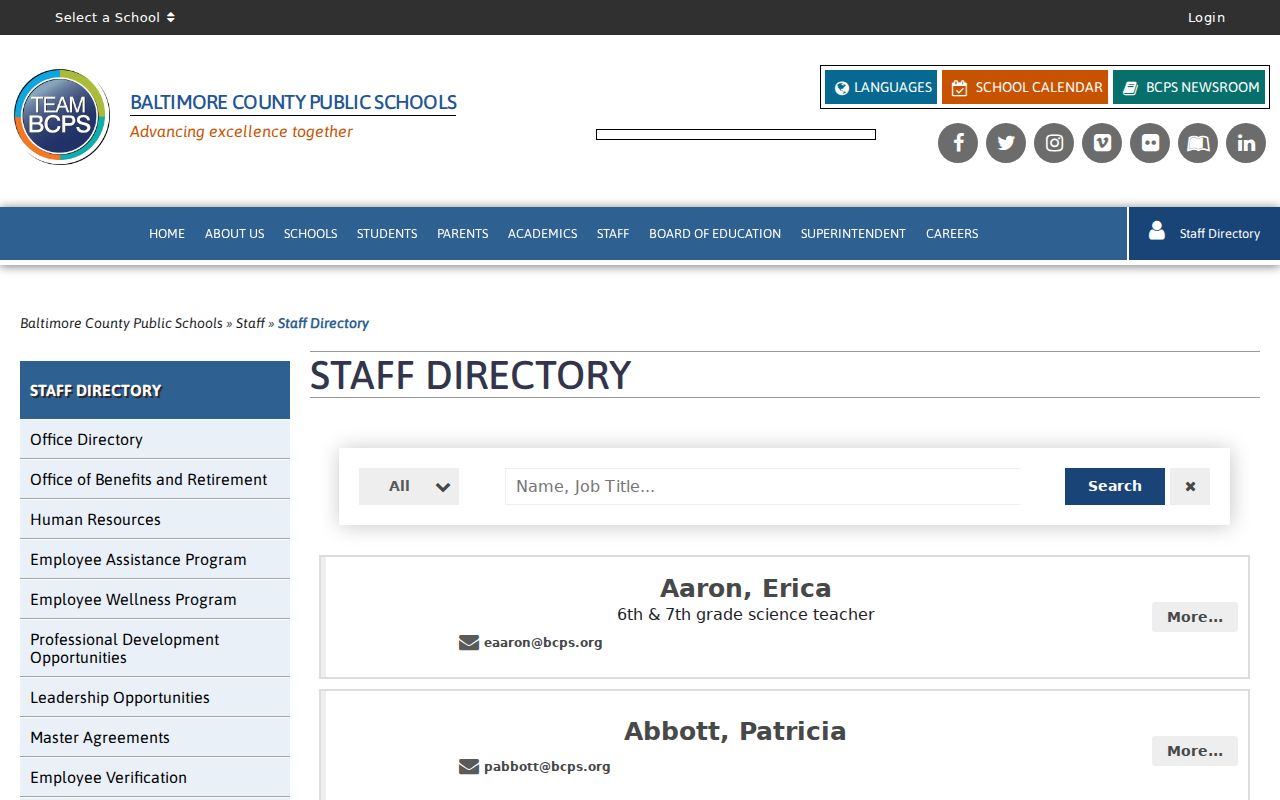Screen dimensions: 1280x800
Task: Click the Aaron, Erica name heading
Action: 745,588
